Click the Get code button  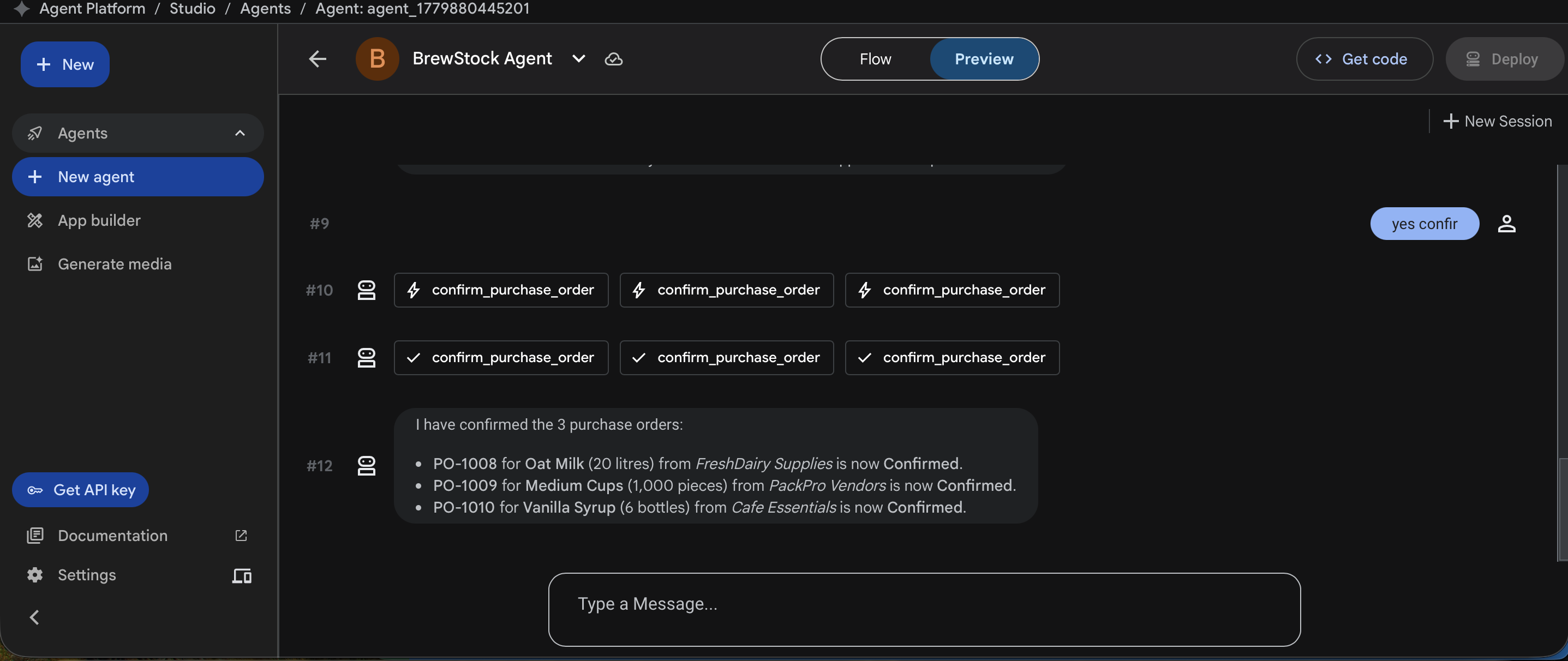pyautogui.click(x=1364, y=59)
